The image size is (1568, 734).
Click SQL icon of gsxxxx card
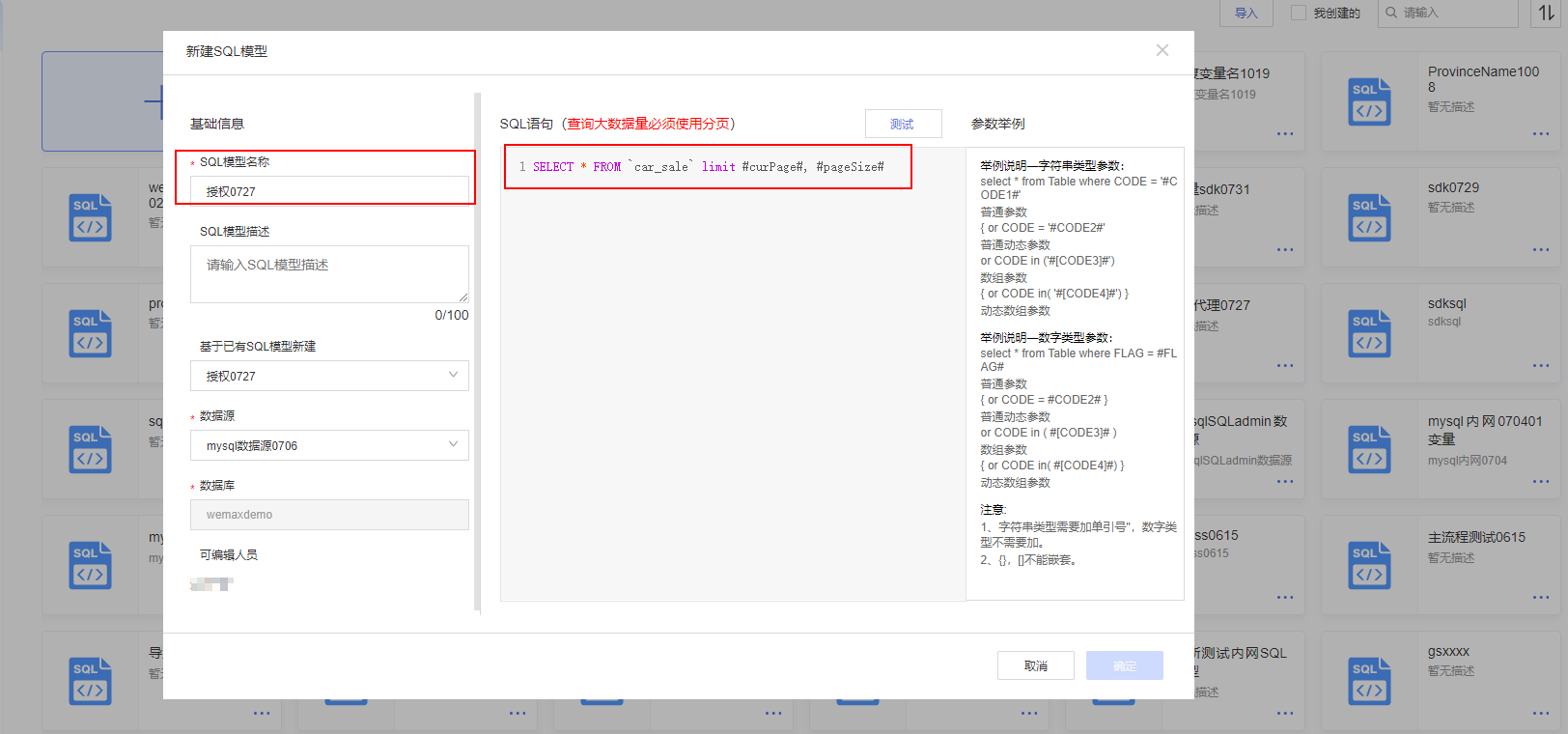(1369, 681)
